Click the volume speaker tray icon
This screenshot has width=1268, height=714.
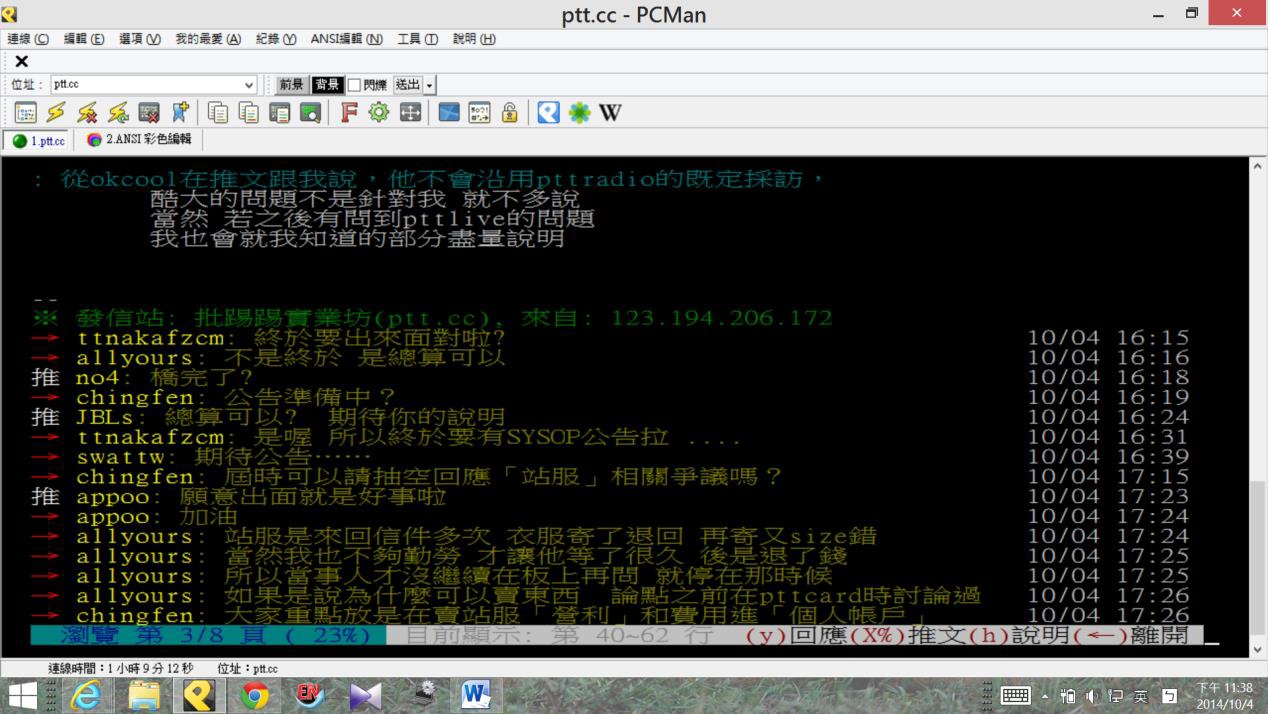pos(1092,696)
